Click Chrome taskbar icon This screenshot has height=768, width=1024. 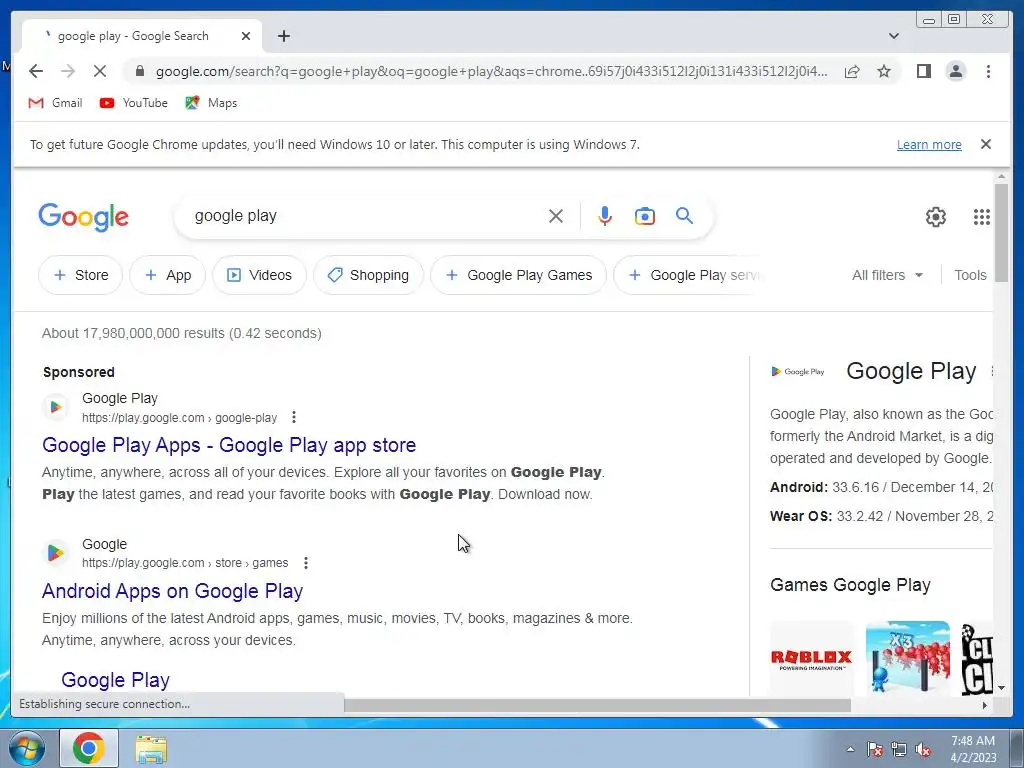tap(89, 748)
